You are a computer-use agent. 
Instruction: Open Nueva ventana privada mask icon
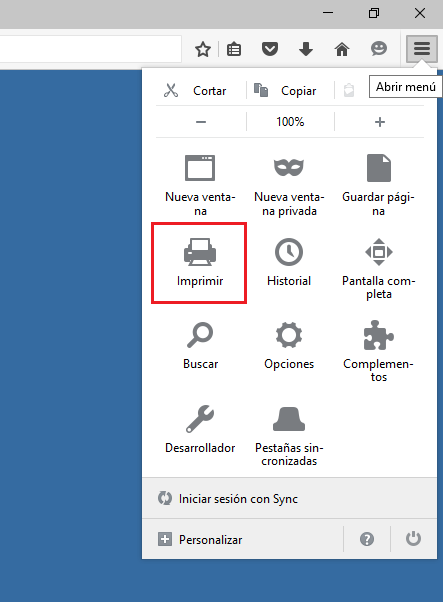[x=289, y=167]
